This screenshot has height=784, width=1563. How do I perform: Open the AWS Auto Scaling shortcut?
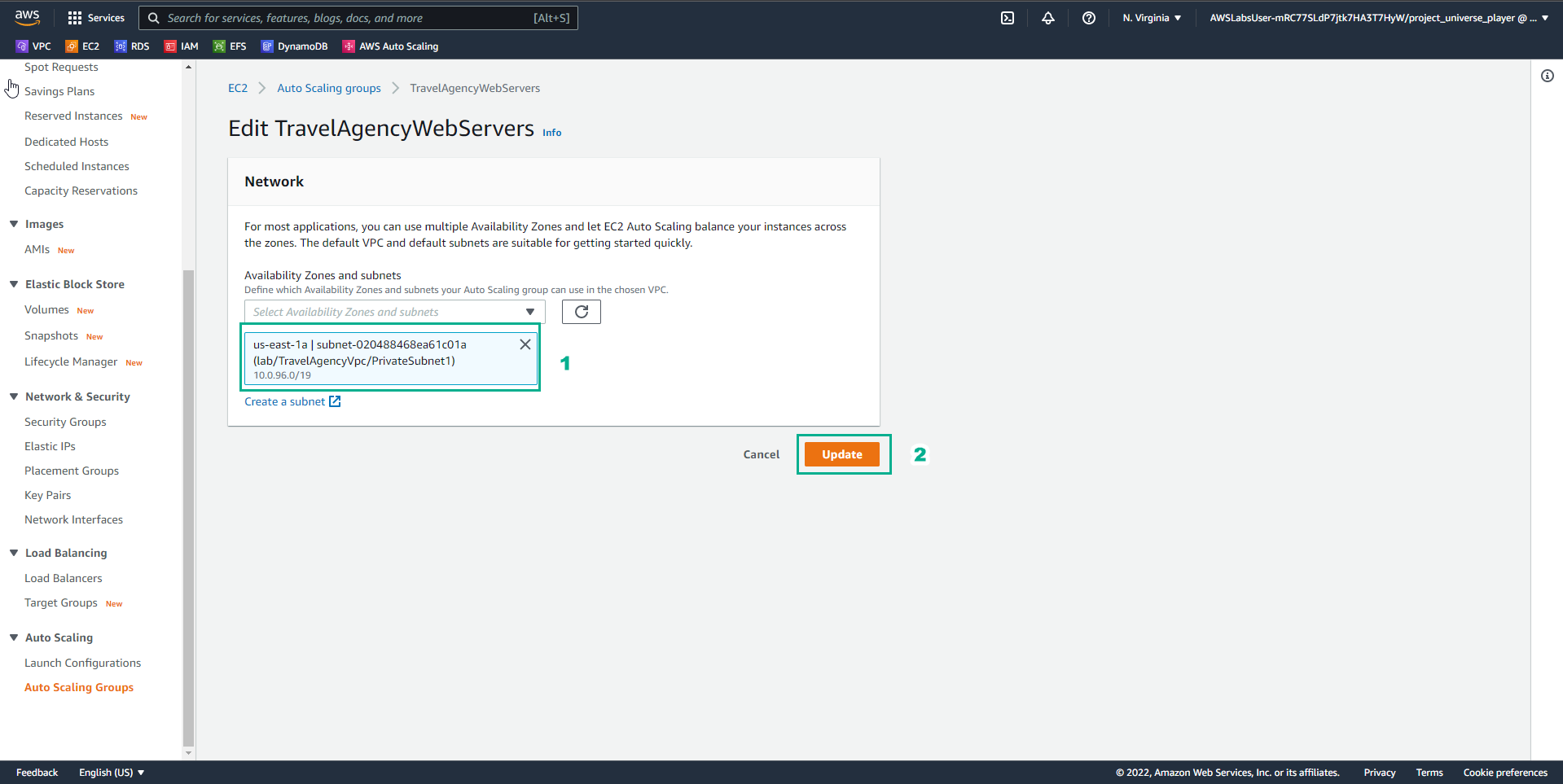(x=390, y=46)
